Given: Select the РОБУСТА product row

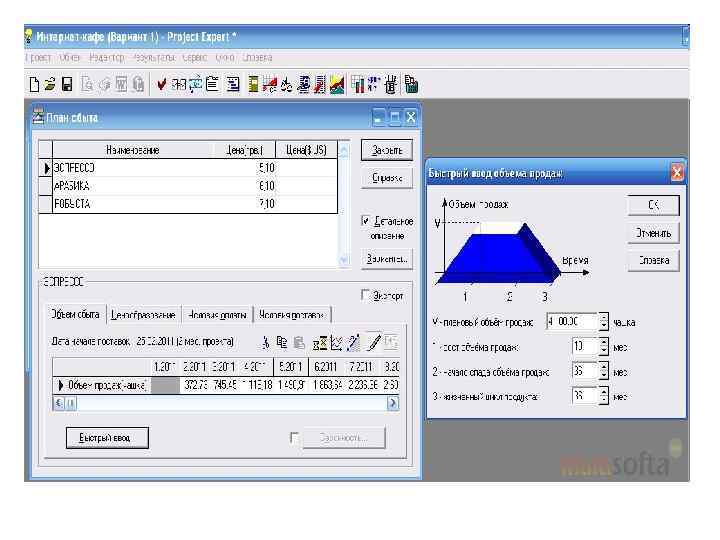Looking at the screenshot, I should 188,204.
